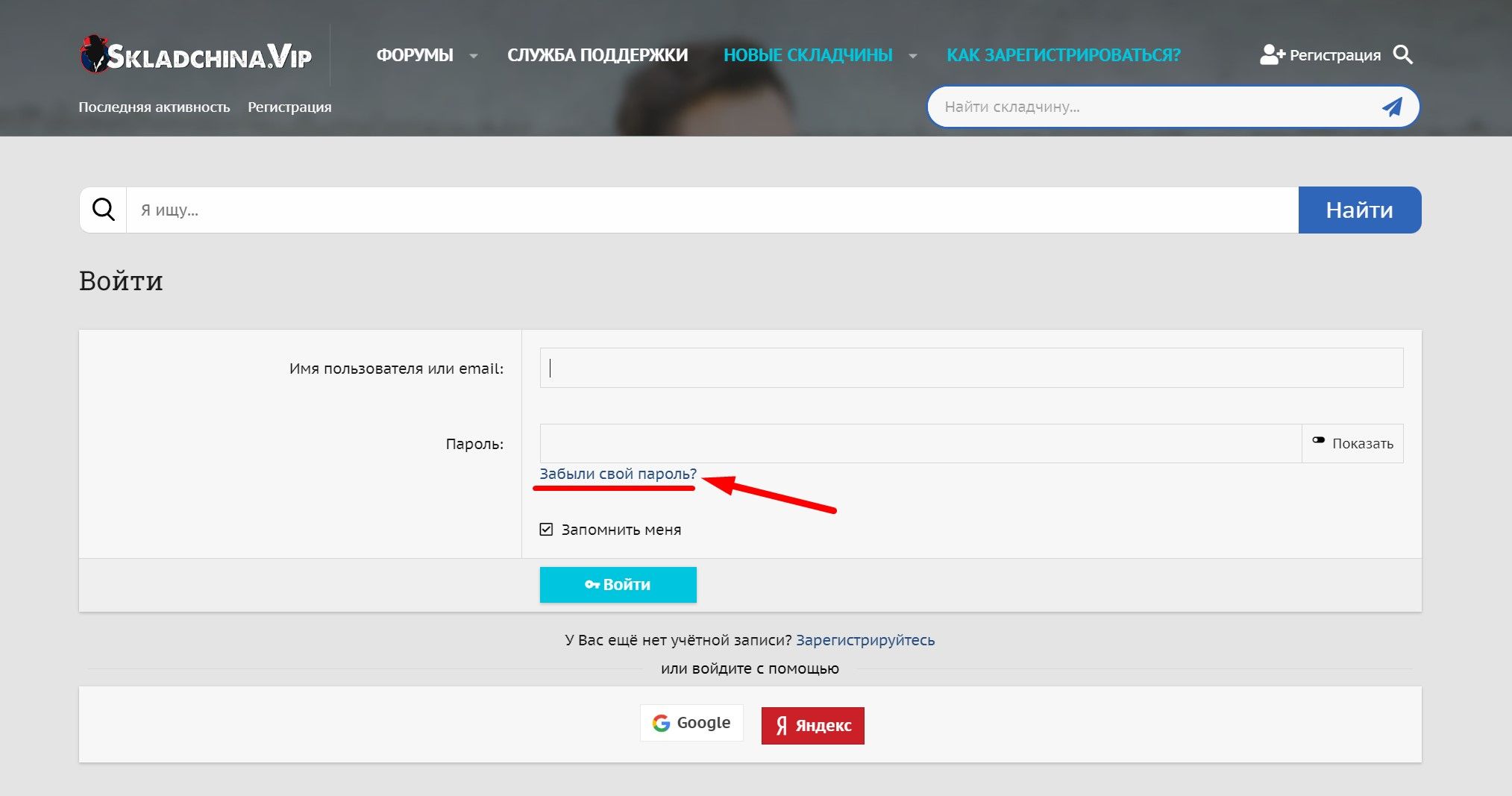
Task: Click the 'Забыли свой пароль?' link
Action: (x=618, y=474)
